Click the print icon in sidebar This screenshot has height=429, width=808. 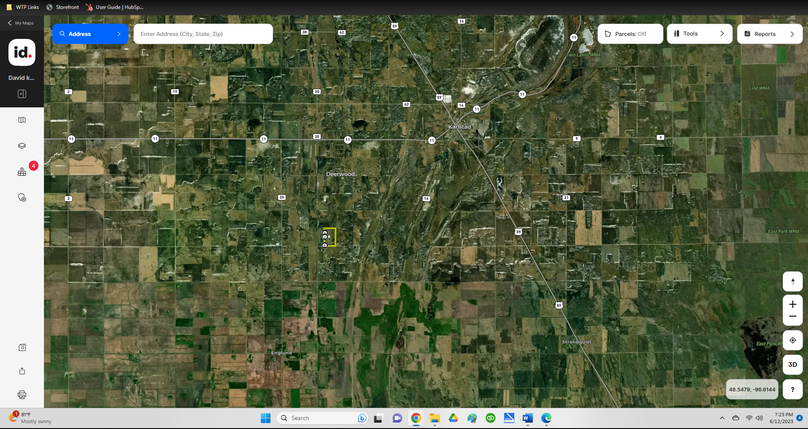point(22,395)
